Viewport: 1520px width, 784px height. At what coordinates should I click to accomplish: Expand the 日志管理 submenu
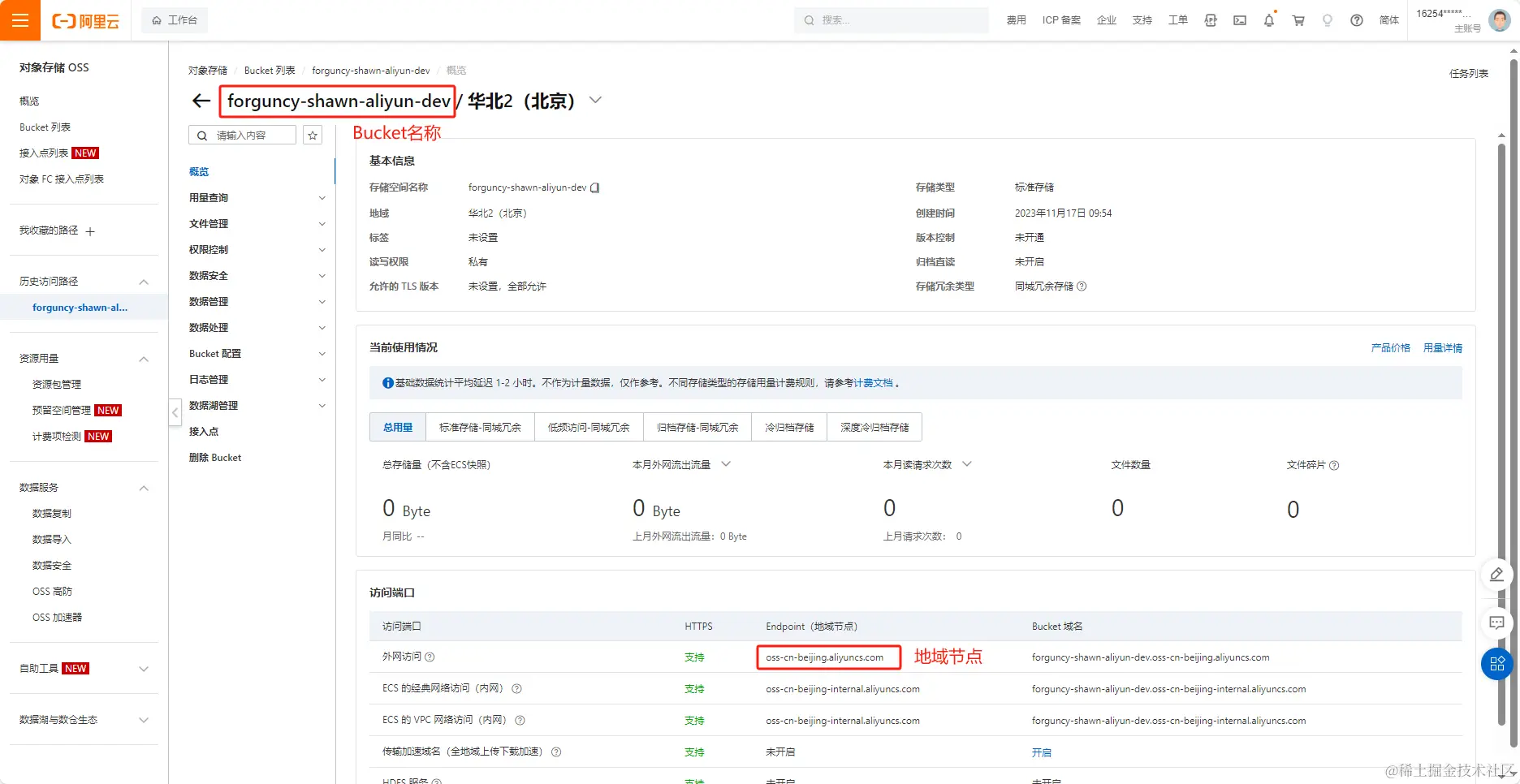322,380
